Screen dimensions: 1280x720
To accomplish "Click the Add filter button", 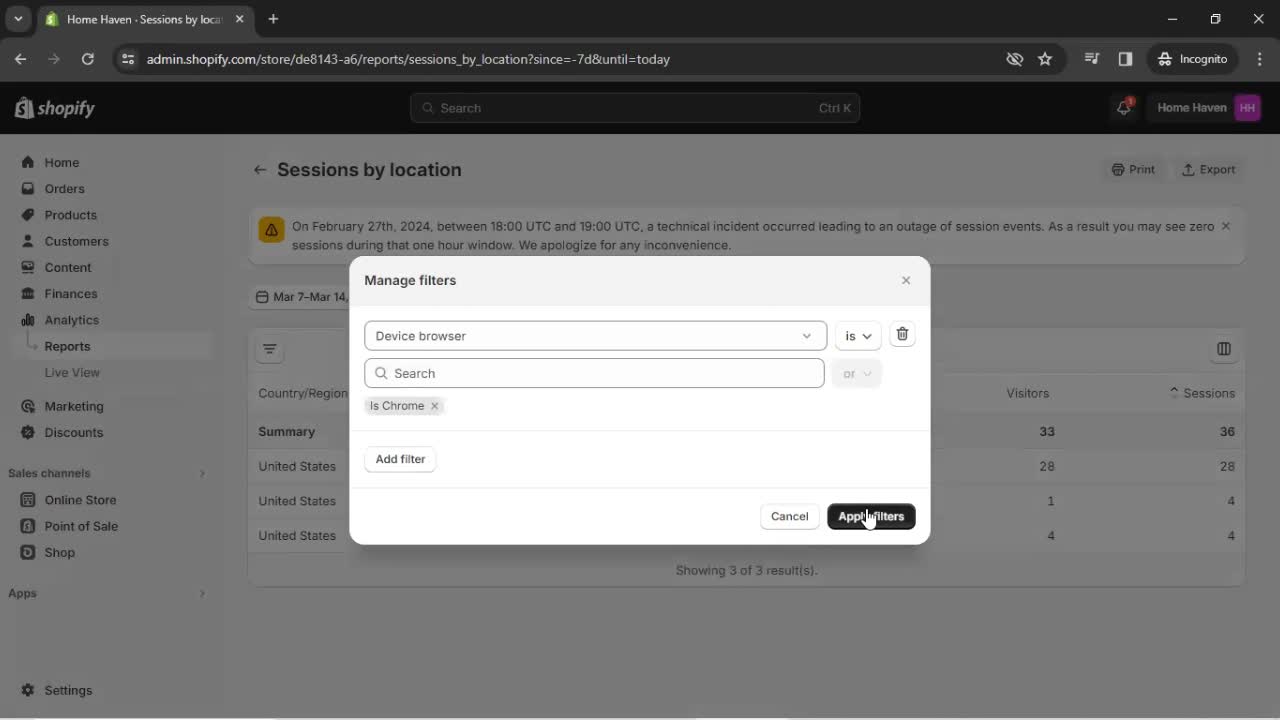I will click(400, 459).
